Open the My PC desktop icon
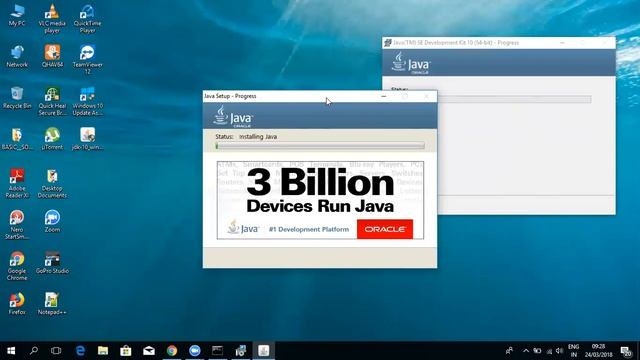Viewport: 640px width, 360px height. [x=17, y=16]
